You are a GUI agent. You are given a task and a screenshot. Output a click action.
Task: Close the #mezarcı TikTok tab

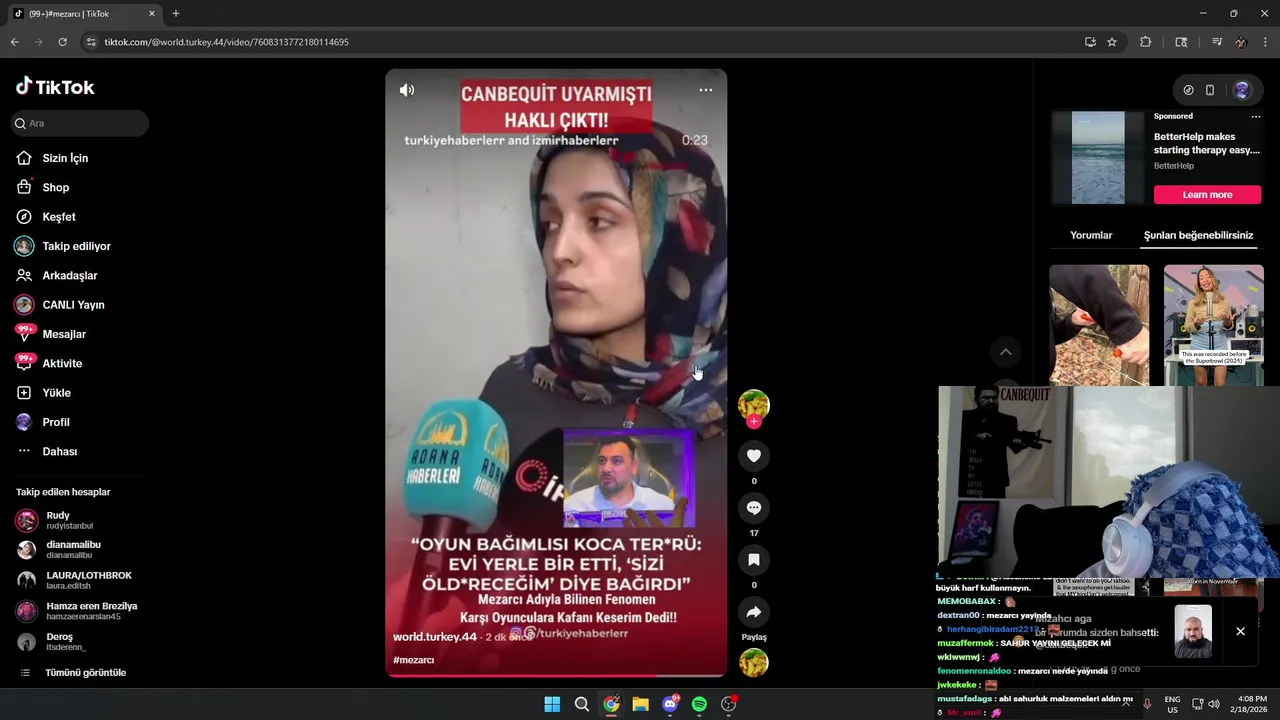pos(152,14)
